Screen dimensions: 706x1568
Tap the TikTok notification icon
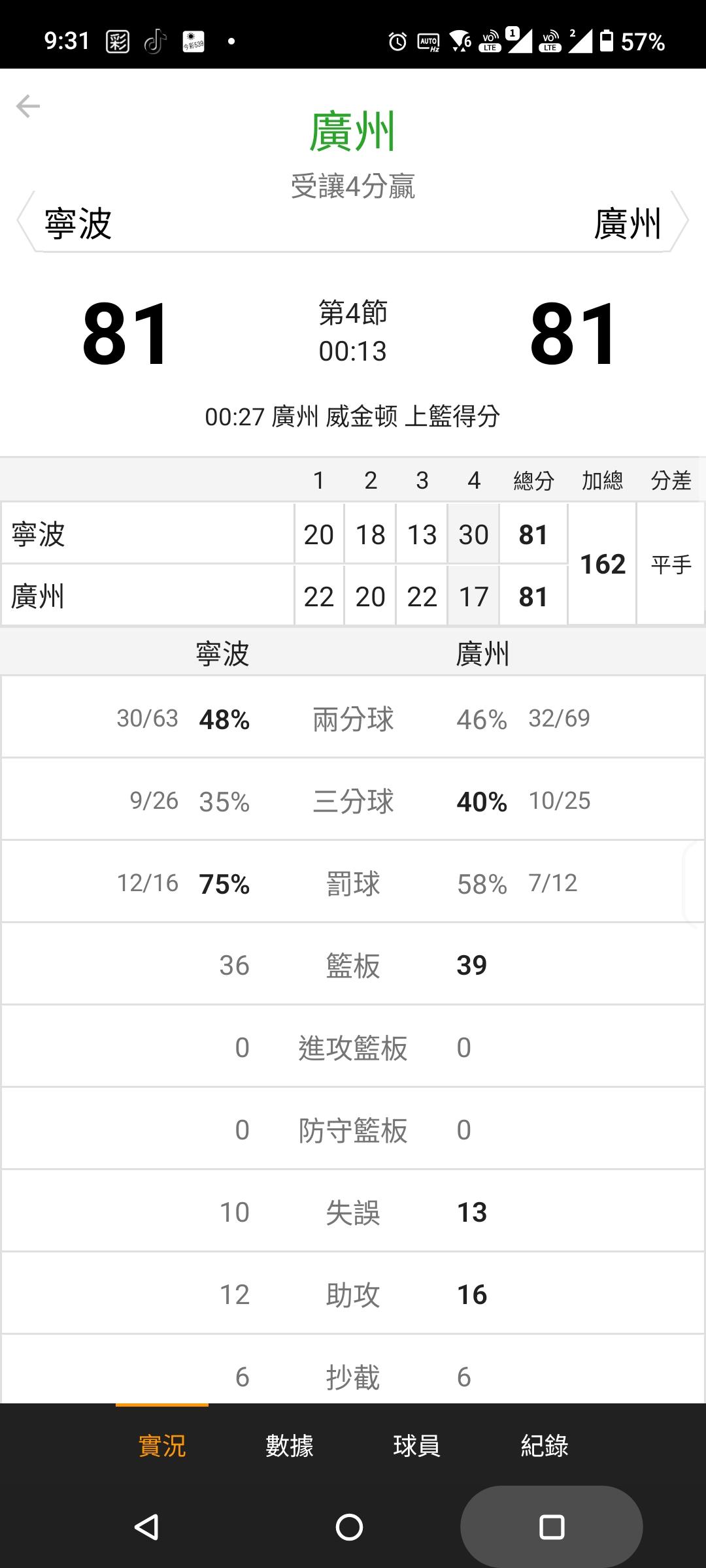click(x=154, y=42)
